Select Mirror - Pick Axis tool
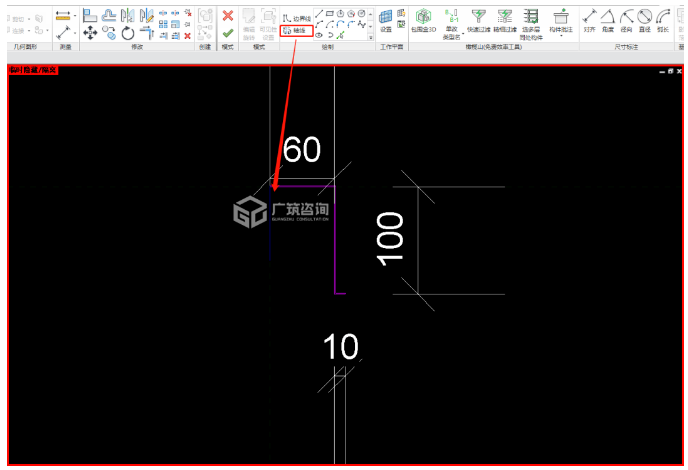The width and height of the screenshot is (688, 470). (x=128, y=15)
